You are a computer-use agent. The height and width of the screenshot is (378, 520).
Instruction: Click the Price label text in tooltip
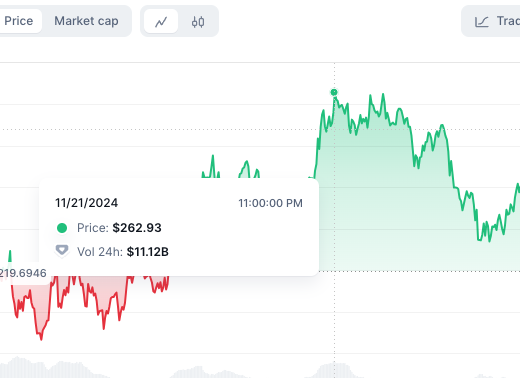click(93, 228)
